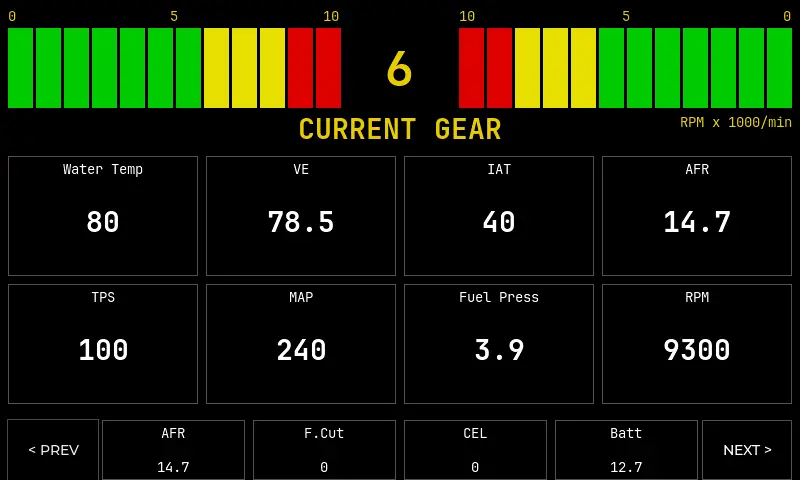The height and width of the screenshot is (480, 800).
Task: Click the IAT value 40
Action: coord(498,222)
